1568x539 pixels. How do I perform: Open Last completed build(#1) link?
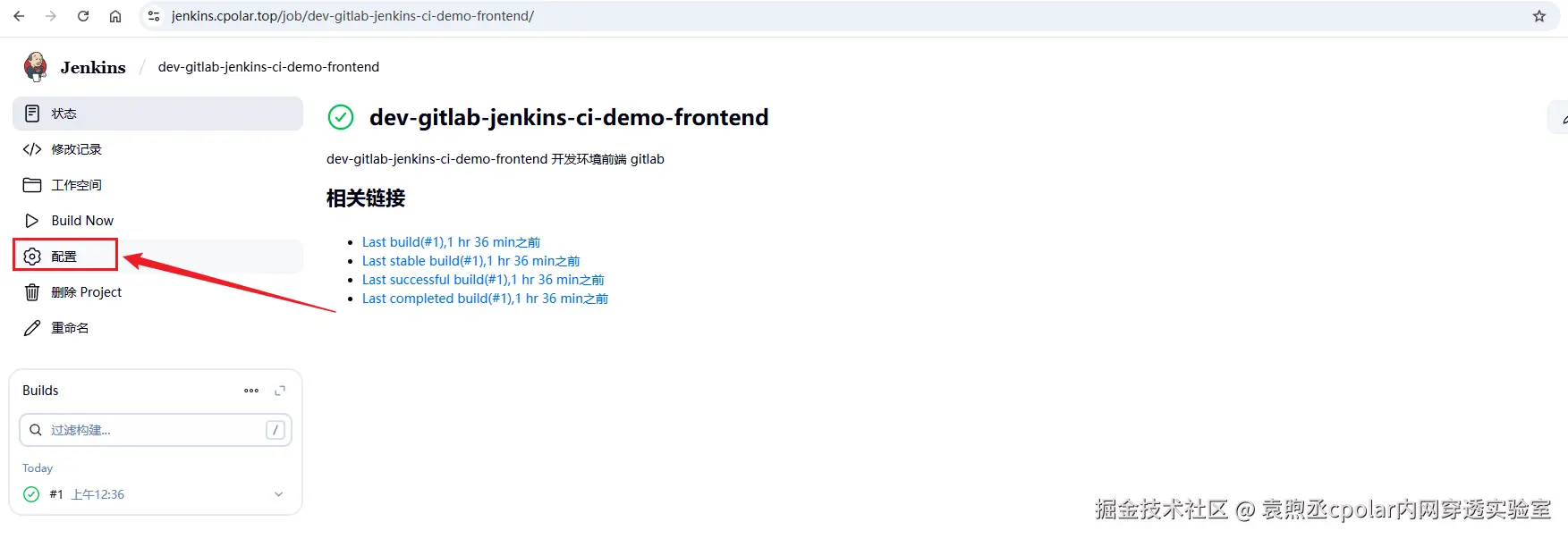click(485, 299)
